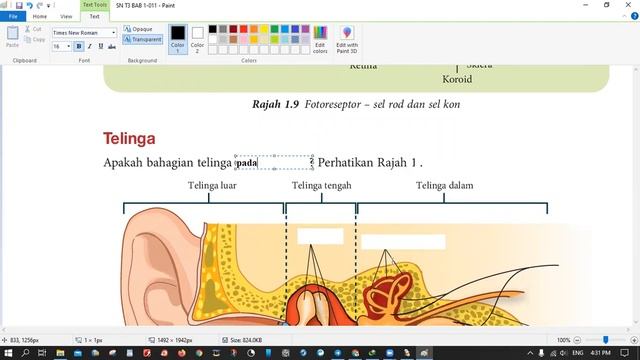Screen dimensions: 640x360
Task: Click the horizontal scrollbar at canvas bottom
Action: pos(316,329)
